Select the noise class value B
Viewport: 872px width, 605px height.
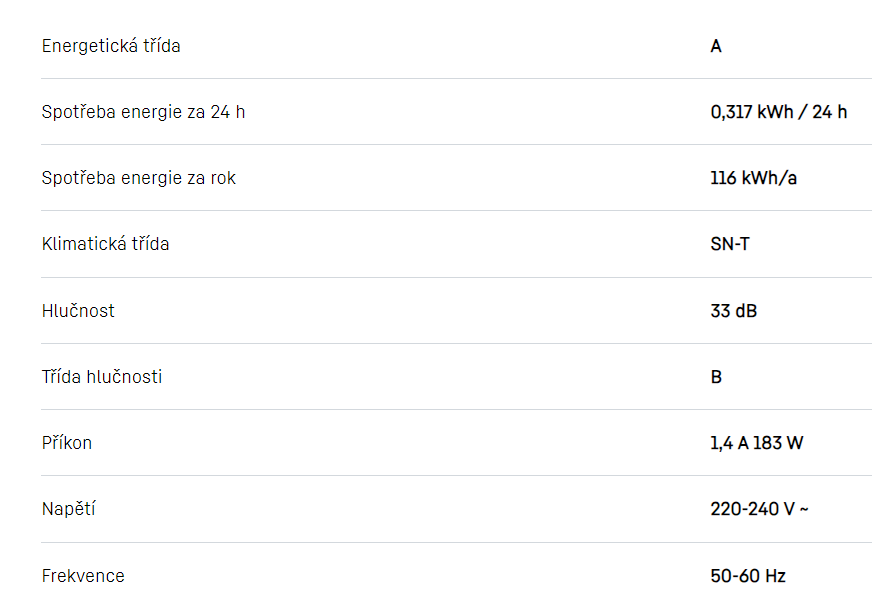[x=716, y=377]
